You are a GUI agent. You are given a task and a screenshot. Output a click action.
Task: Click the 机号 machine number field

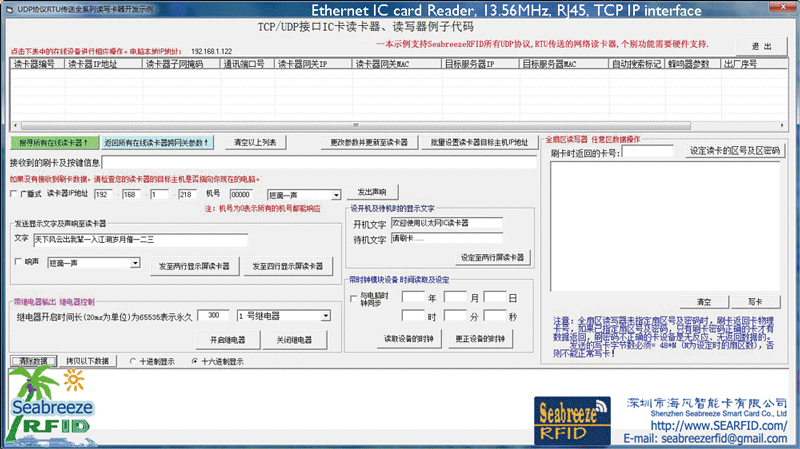pos(245,194)
